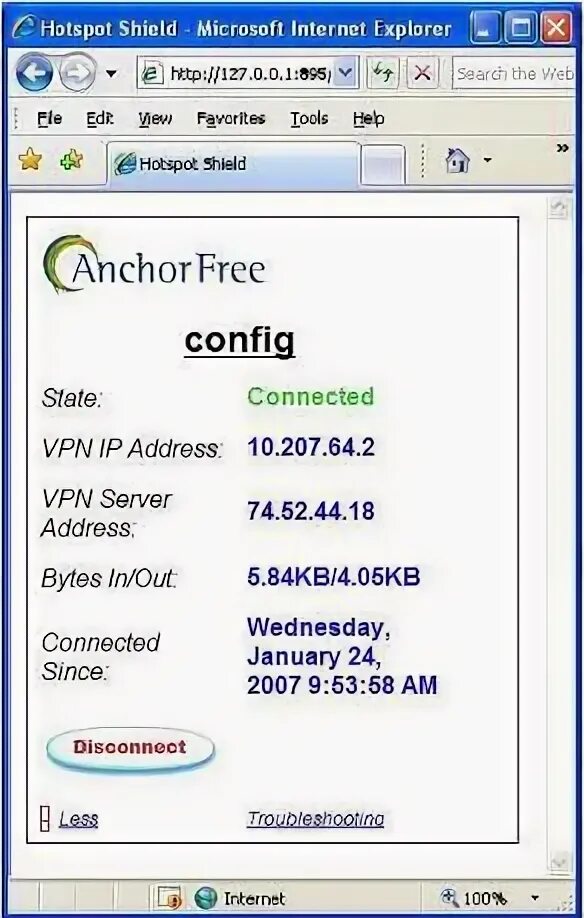Click the Forward navigation arrow
Screen dimensions: 584x918
click(x=77, y=73)
